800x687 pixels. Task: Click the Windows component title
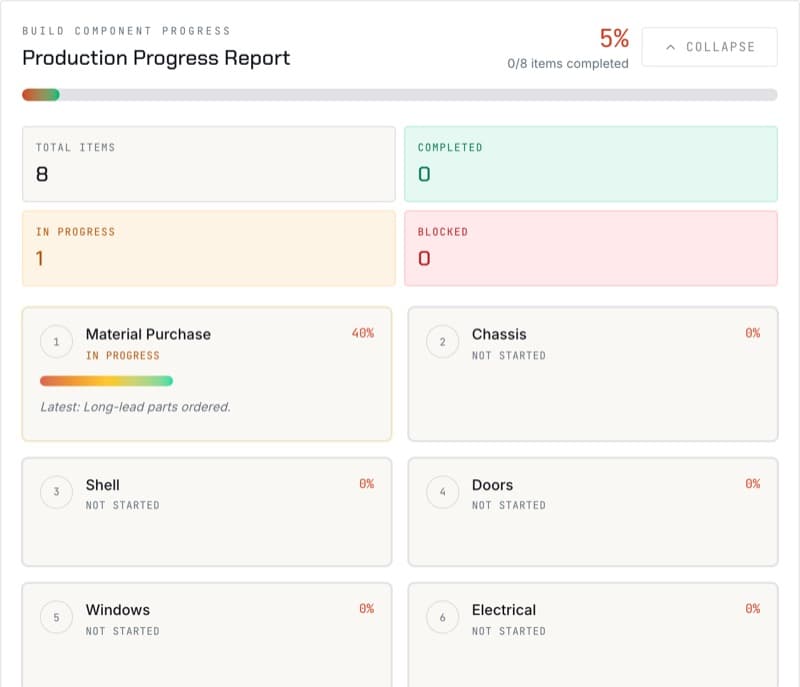(x=118, y=610)
